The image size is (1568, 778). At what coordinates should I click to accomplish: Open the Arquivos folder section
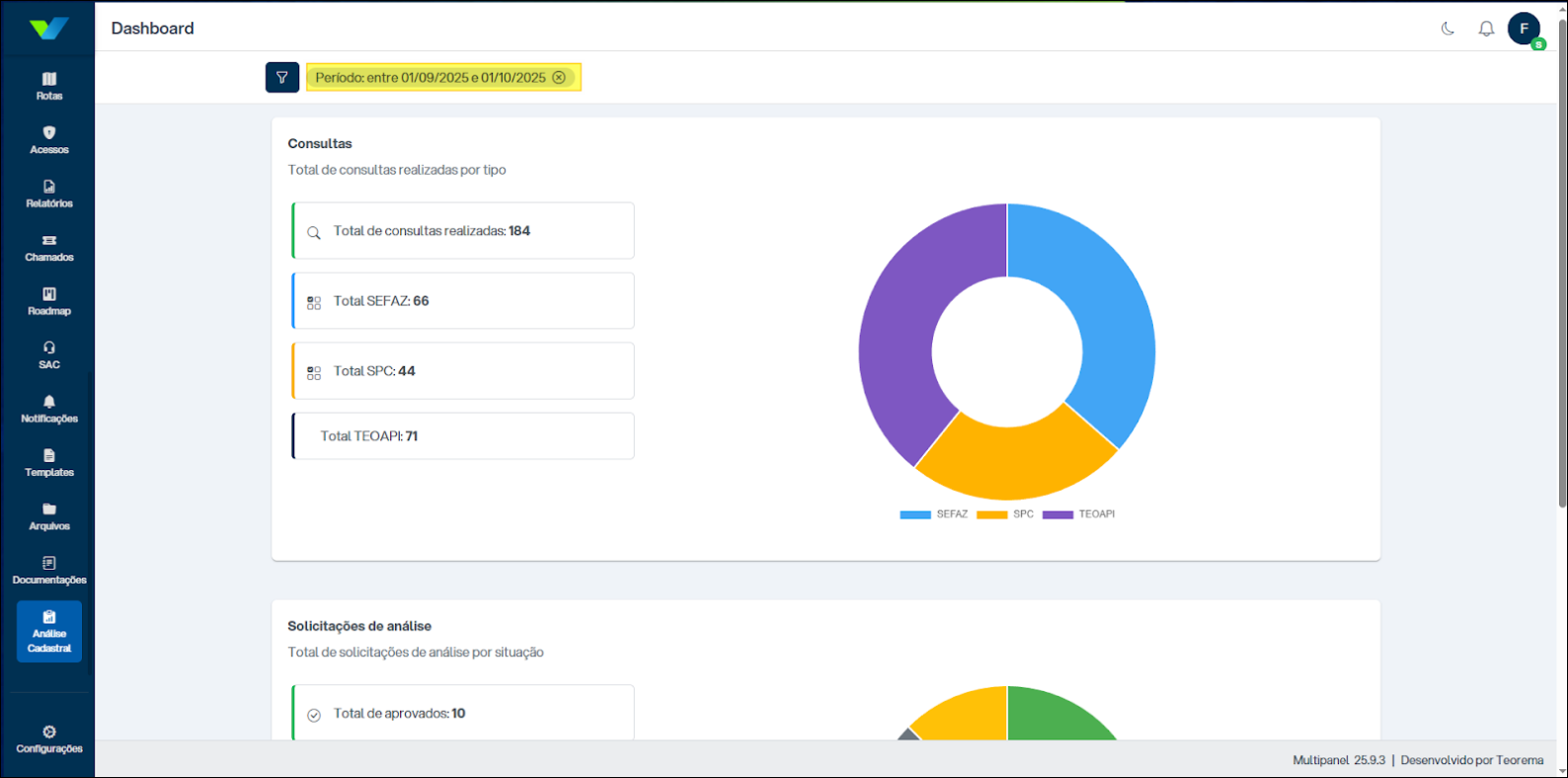coord(49,516)
